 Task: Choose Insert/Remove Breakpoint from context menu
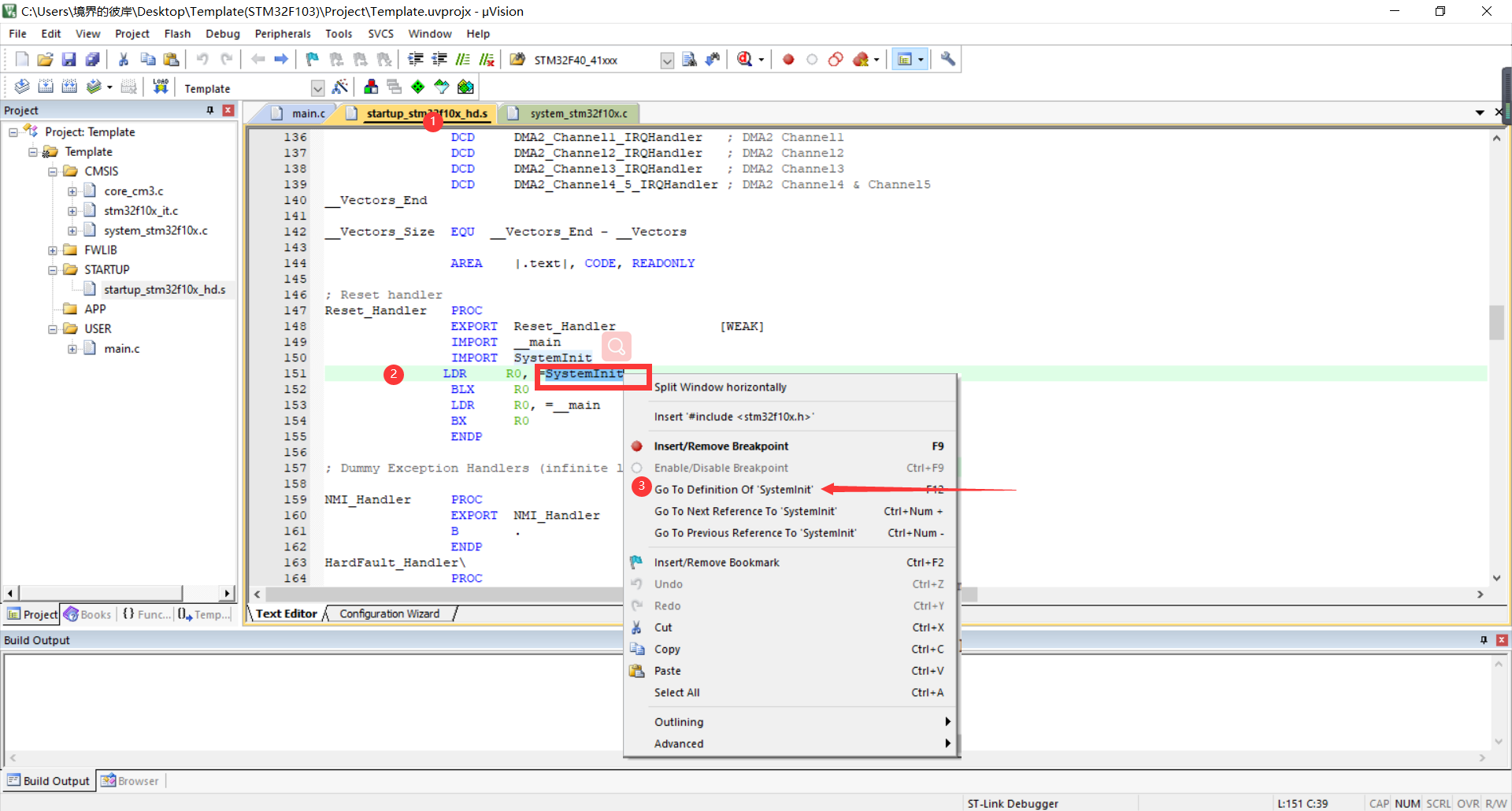pos(791,446)
